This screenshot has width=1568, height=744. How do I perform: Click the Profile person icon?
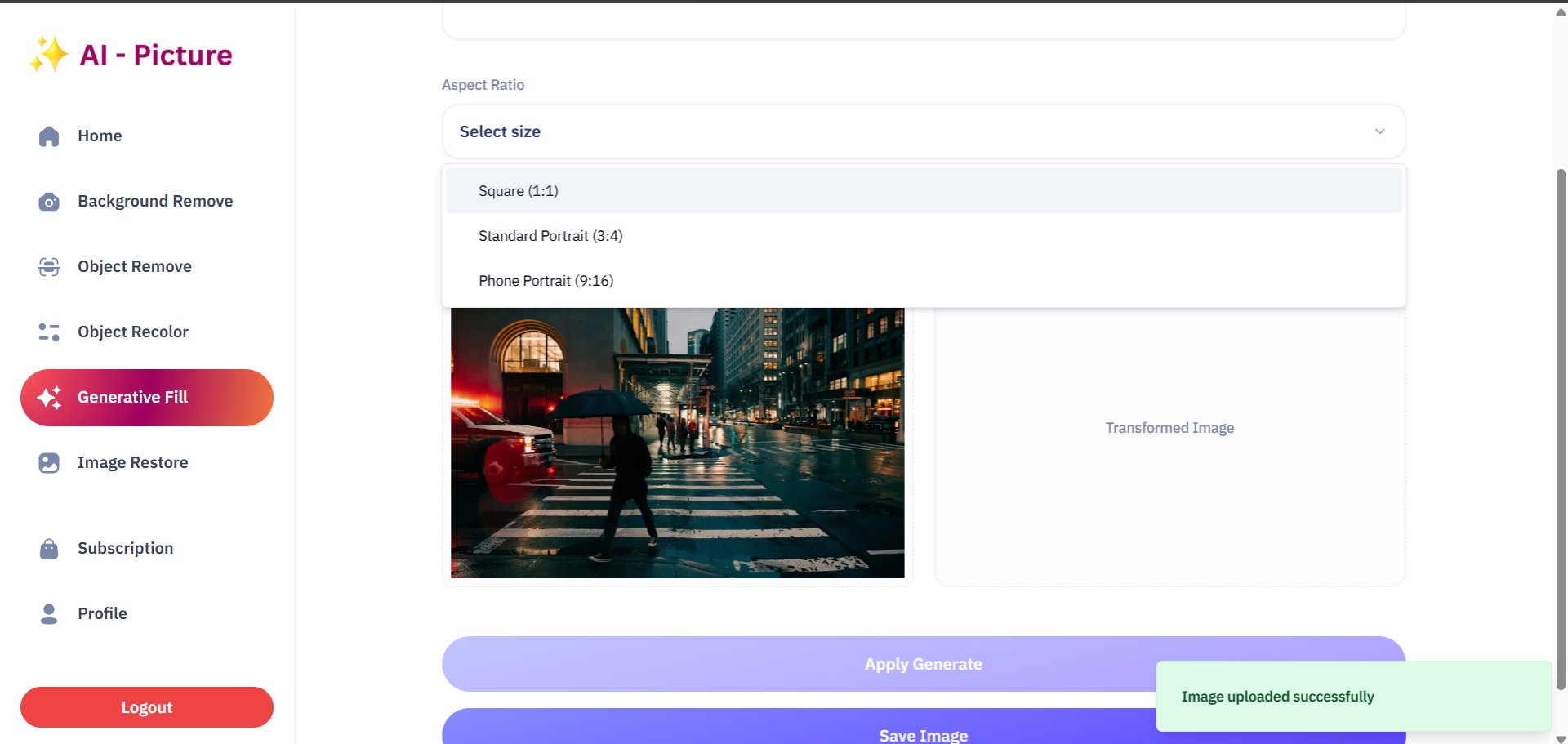[49, 614]
